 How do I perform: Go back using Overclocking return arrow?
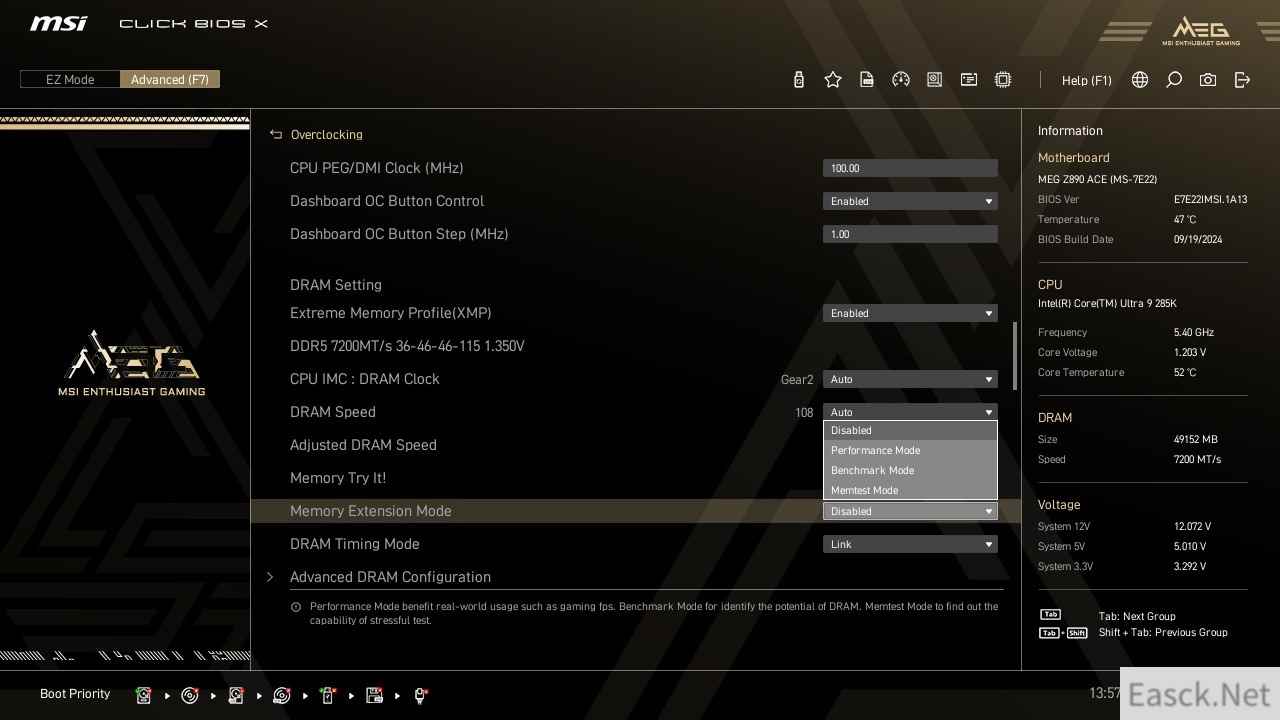point(276,134)
